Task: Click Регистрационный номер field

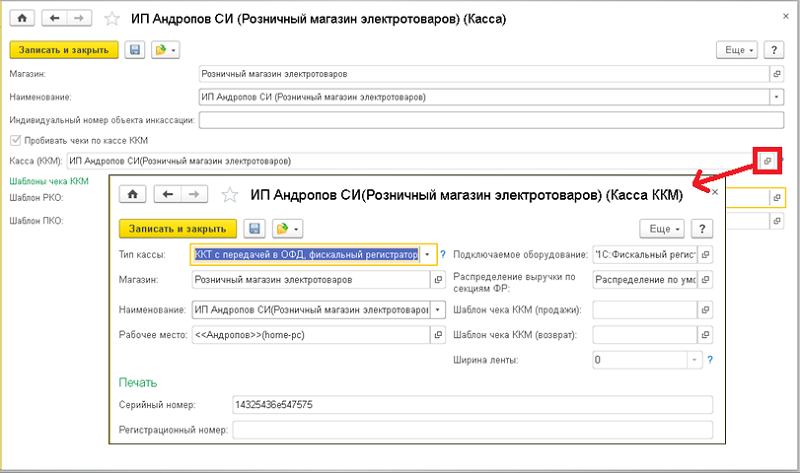Action: pyautogui.click(x=472, y=430)
